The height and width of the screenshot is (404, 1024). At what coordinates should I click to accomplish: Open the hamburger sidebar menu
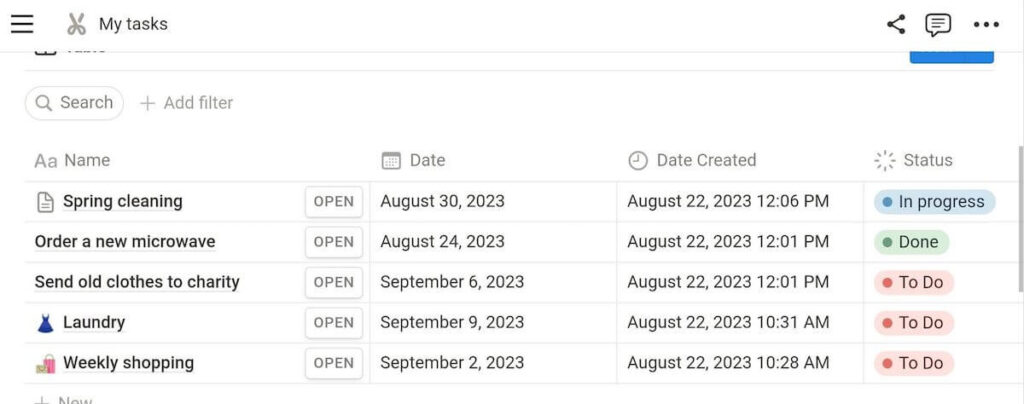pos(22,24)
